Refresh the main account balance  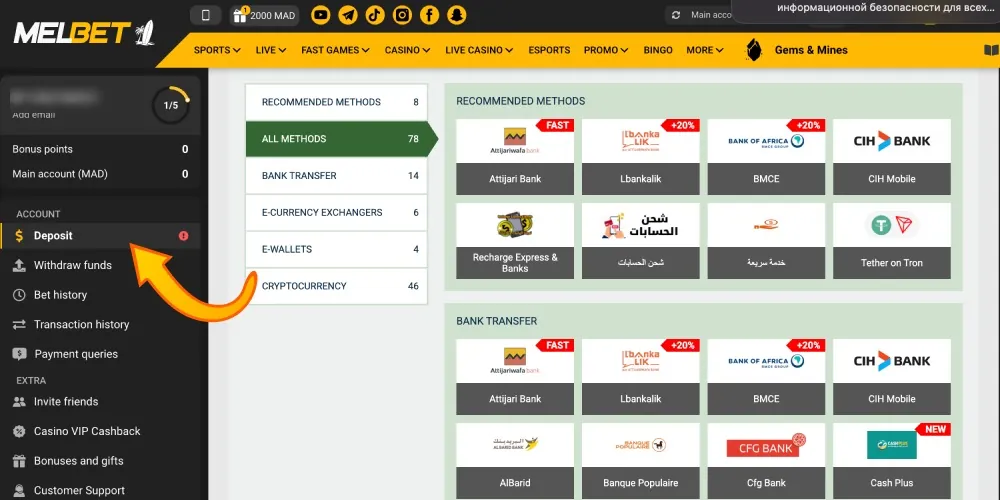(x=677, y=15)
